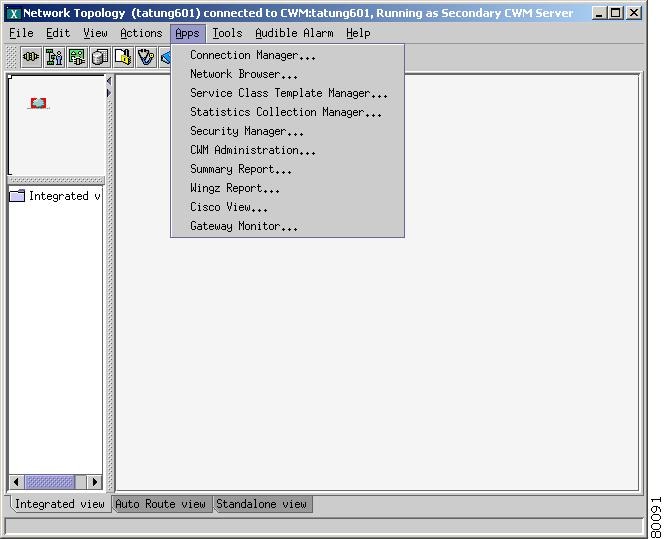Select Statistics Collection Manager entry
Viewport: 665px width, 539px height.
pos(288,112)
